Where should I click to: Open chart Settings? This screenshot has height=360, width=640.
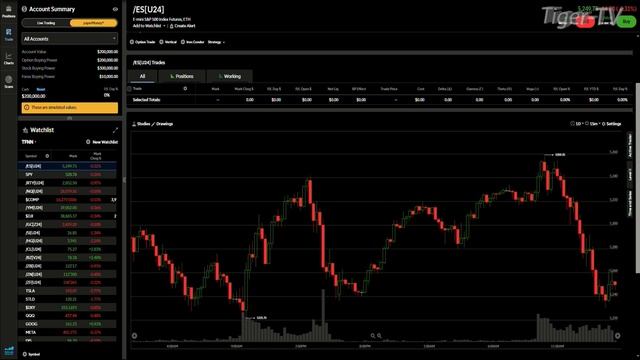[611, 124]
